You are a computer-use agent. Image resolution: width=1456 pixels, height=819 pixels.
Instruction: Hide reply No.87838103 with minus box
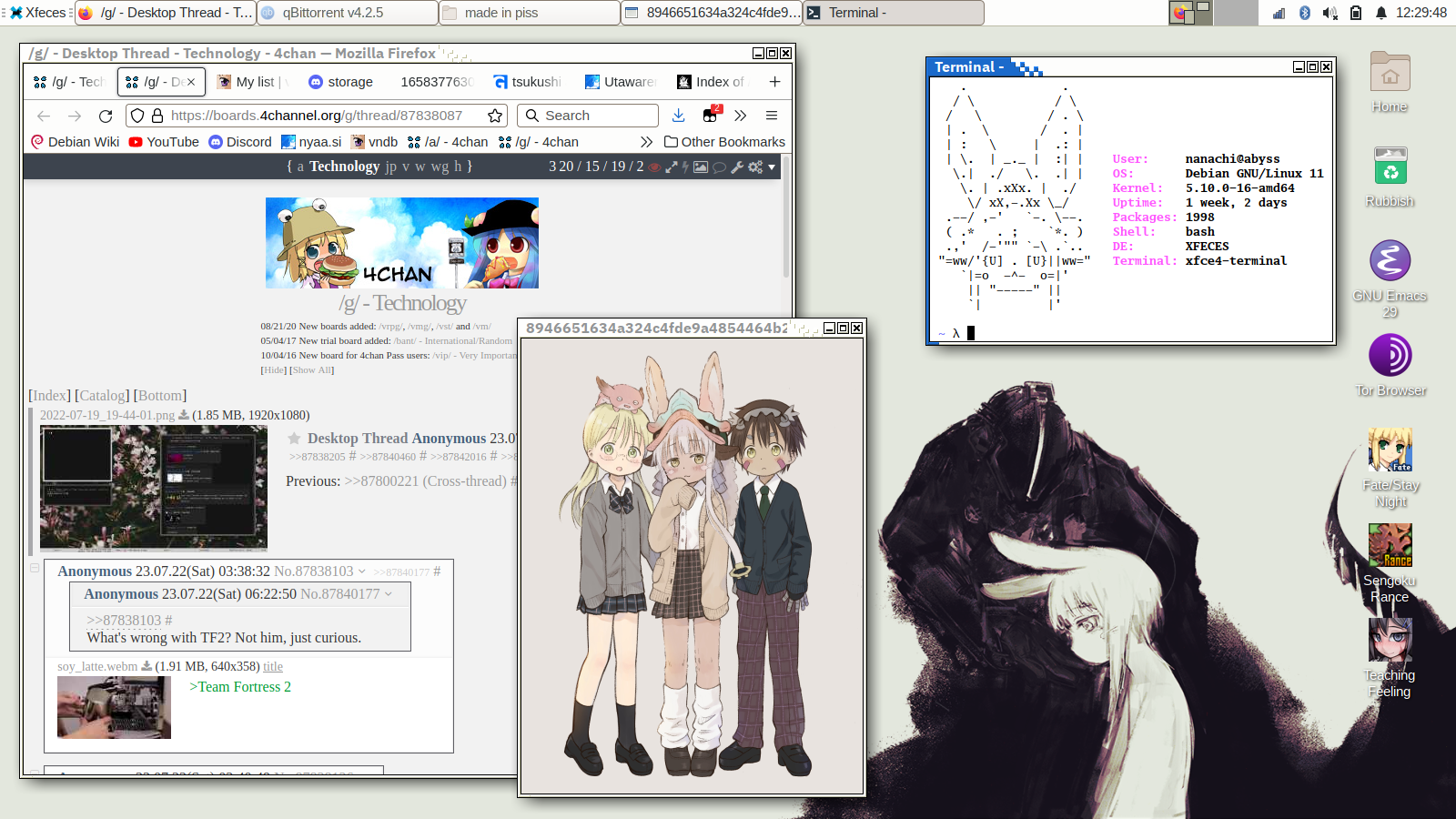pyautogui.click(x=35, y=568)
